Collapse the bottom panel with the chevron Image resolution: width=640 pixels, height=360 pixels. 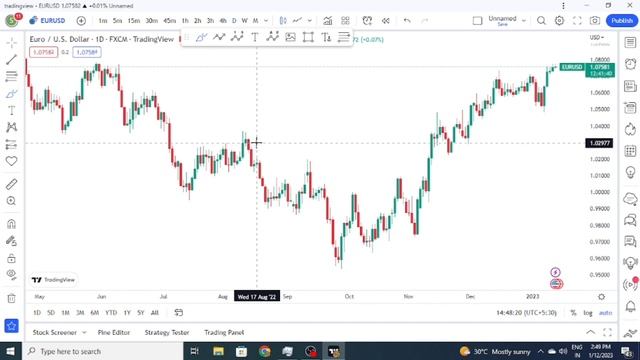[x=591, y=332]
